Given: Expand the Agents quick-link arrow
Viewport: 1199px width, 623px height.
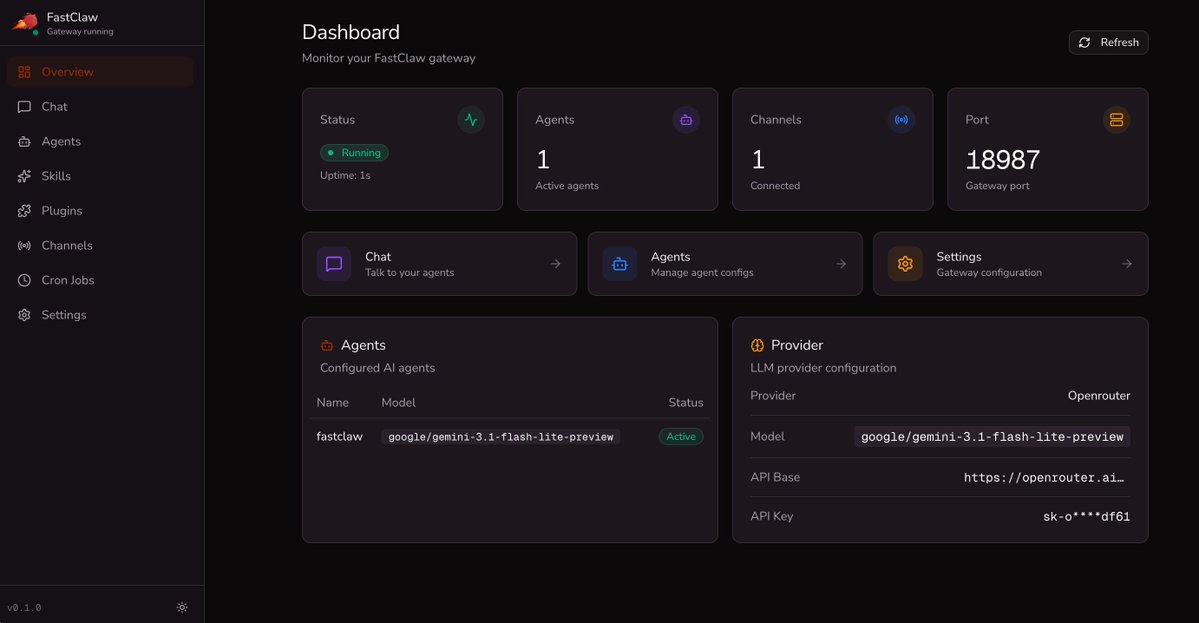Looking at the screenshot, I should pos(840,263).
